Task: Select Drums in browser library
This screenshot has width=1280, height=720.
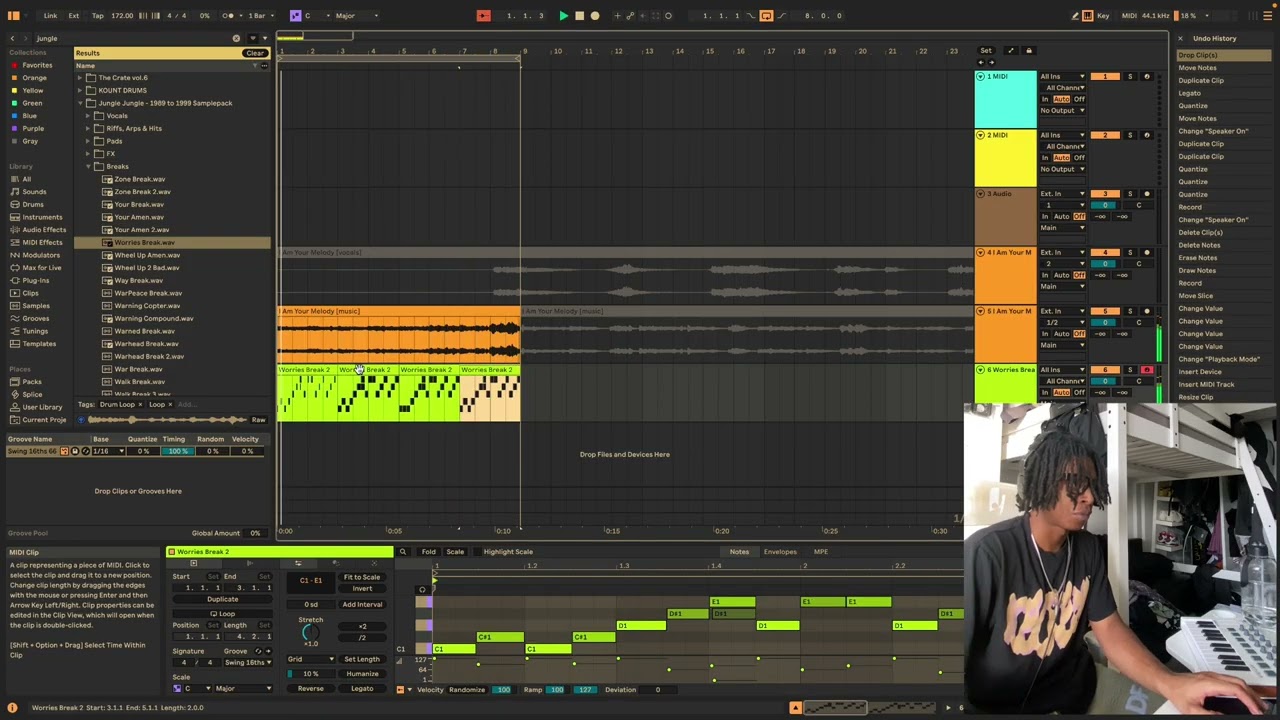Action: pyautogui.click(x=33, y=205)
